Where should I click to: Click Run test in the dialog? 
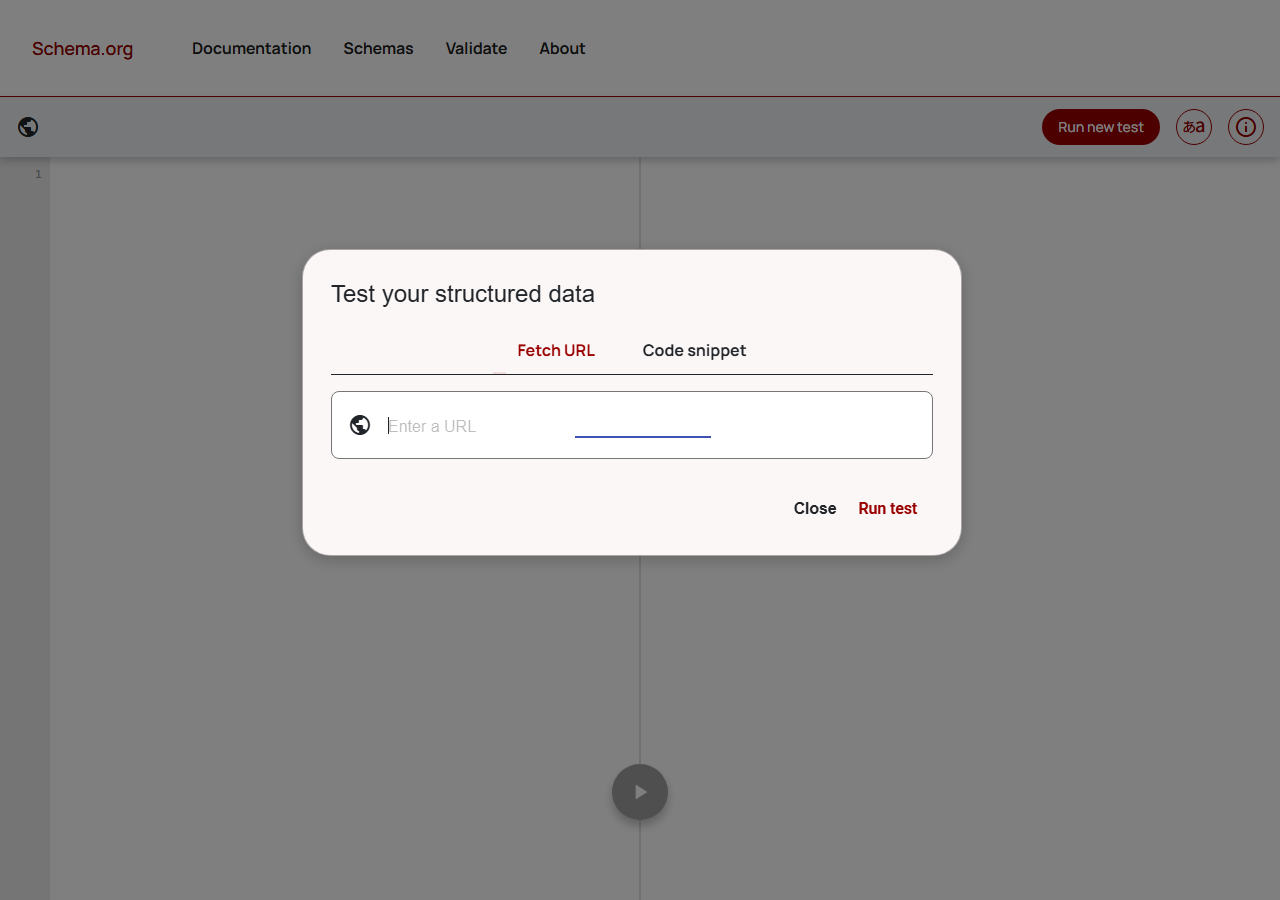point(888,508)
